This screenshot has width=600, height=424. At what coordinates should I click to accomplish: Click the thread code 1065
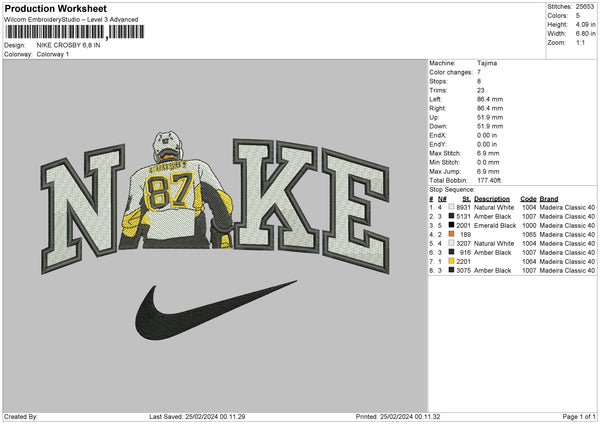coord(529,235)
